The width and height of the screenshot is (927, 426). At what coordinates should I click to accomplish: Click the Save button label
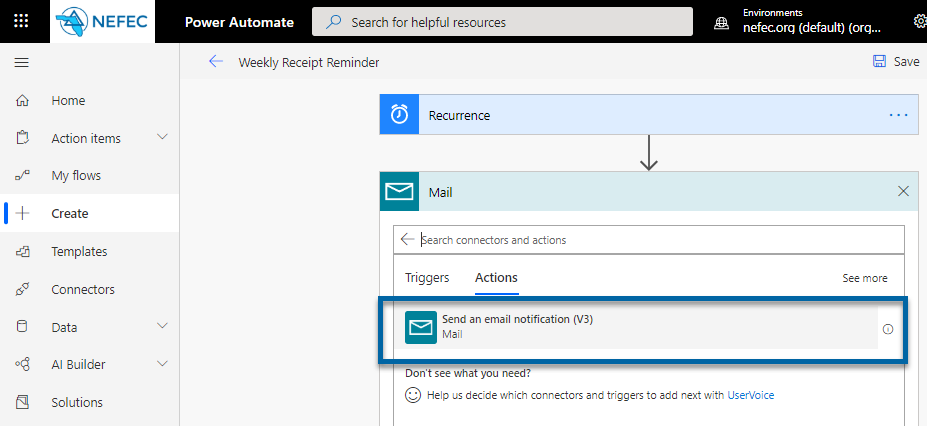click(906, 61)
